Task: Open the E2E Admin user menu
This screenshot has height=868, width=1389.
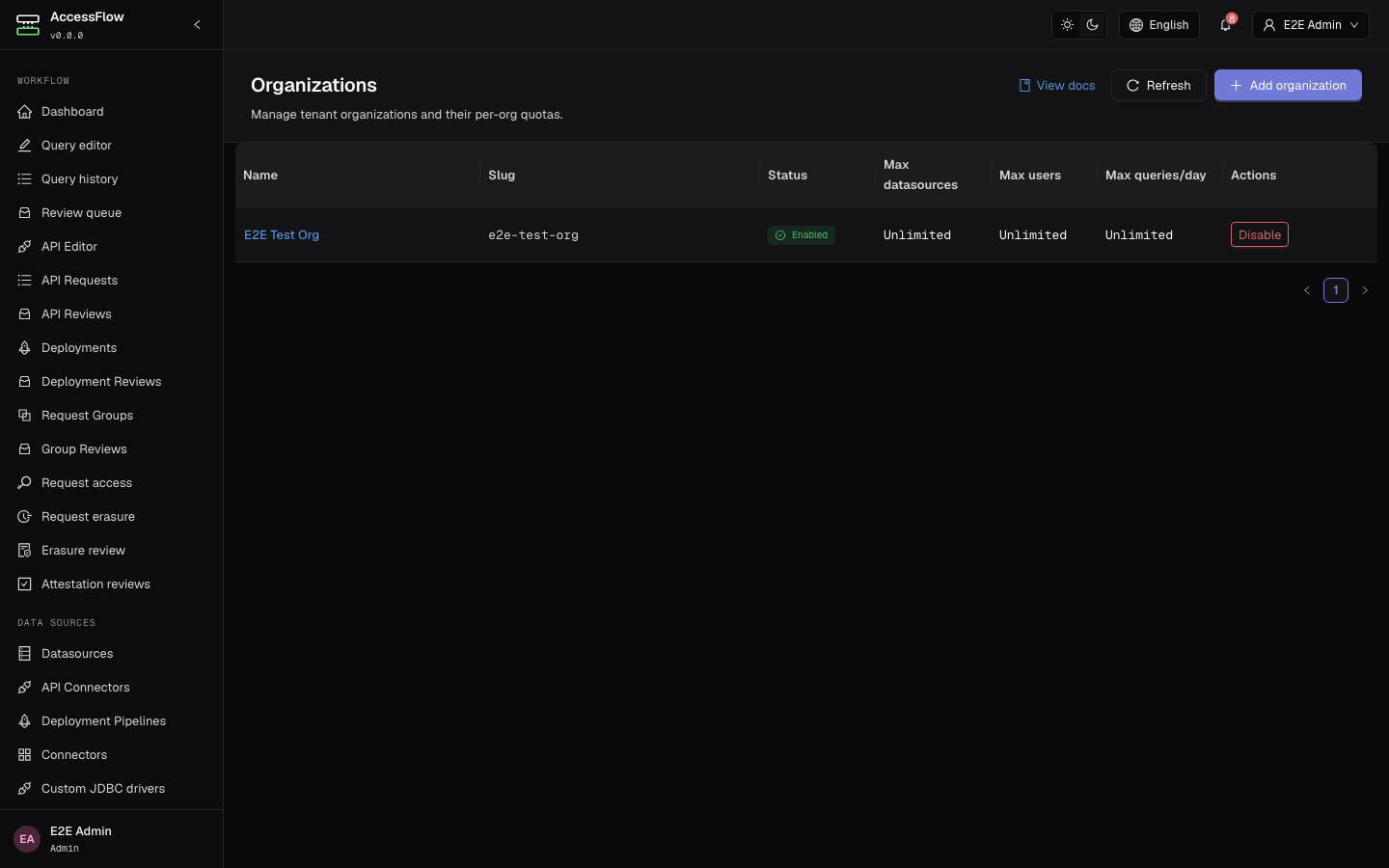Action: [1311, 25]
